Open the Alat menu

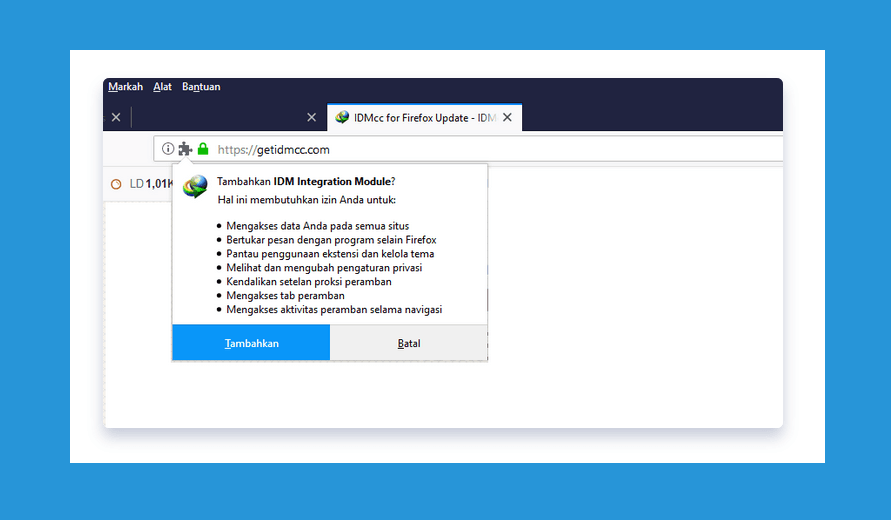pos(163,87)
